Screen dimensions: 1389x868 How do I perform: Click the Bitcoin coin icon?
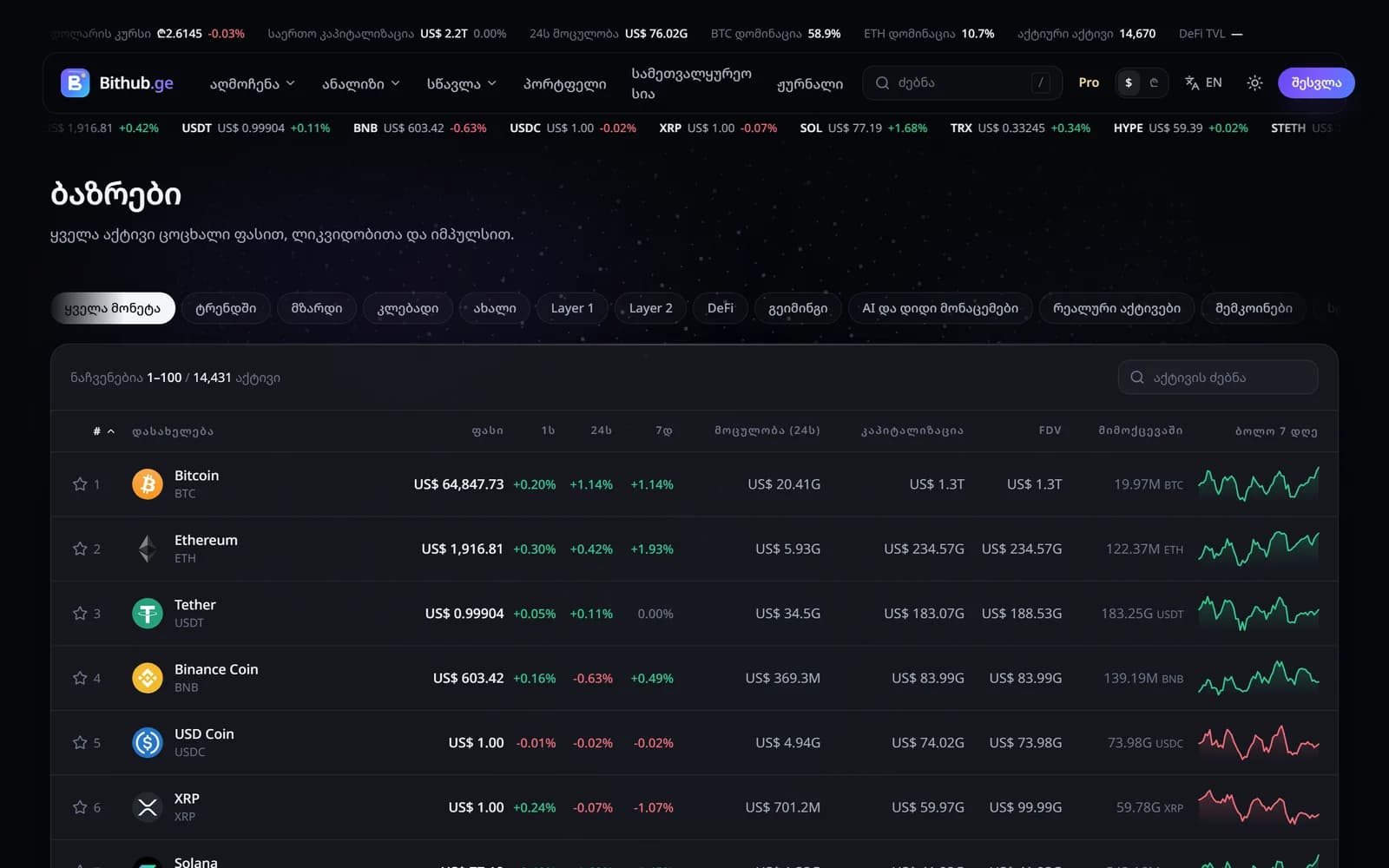148,484
